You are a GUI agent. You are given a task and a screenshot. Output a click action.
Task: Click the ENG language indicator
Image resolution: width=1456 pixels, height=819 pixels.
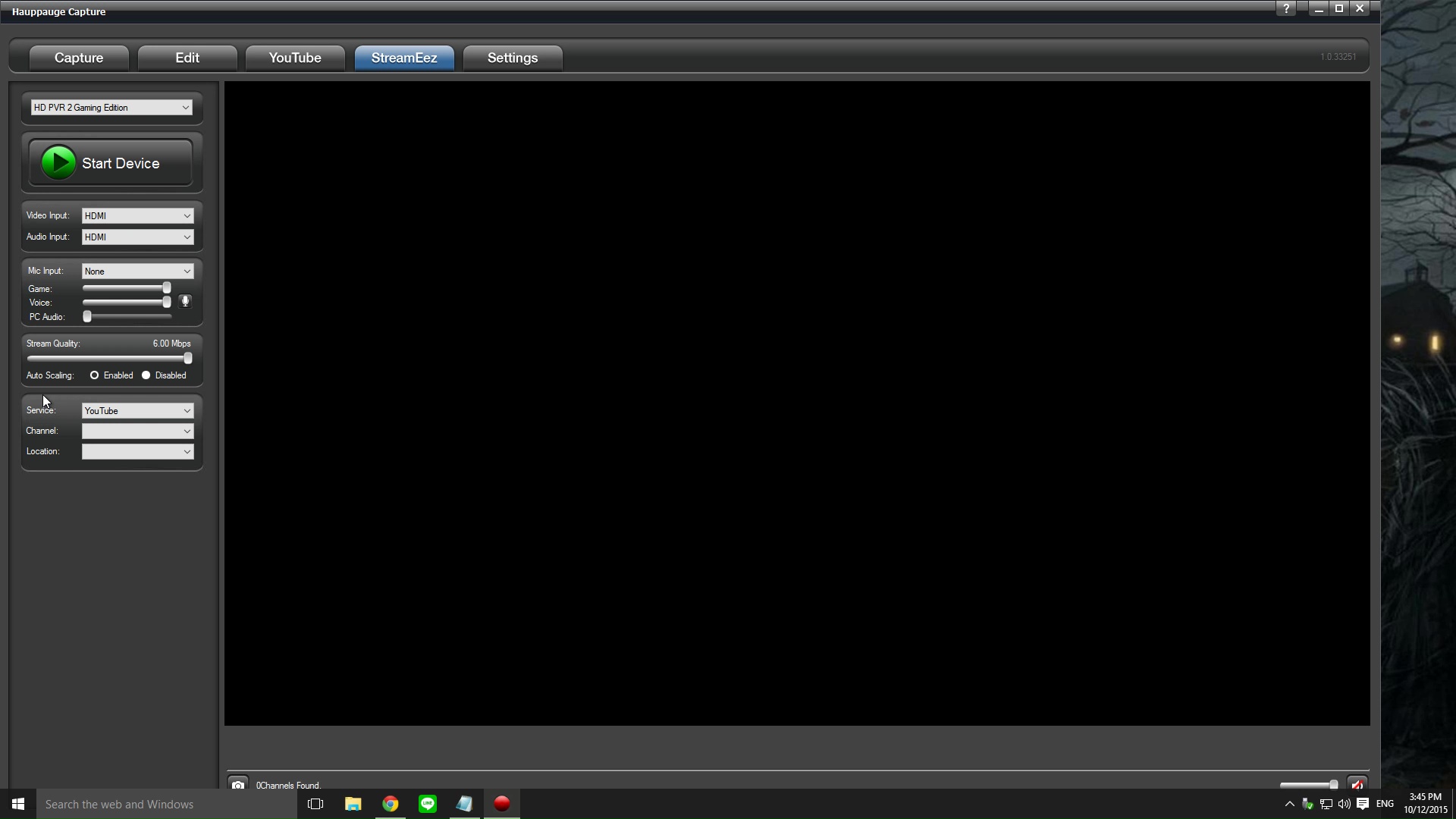(1385, 804)
